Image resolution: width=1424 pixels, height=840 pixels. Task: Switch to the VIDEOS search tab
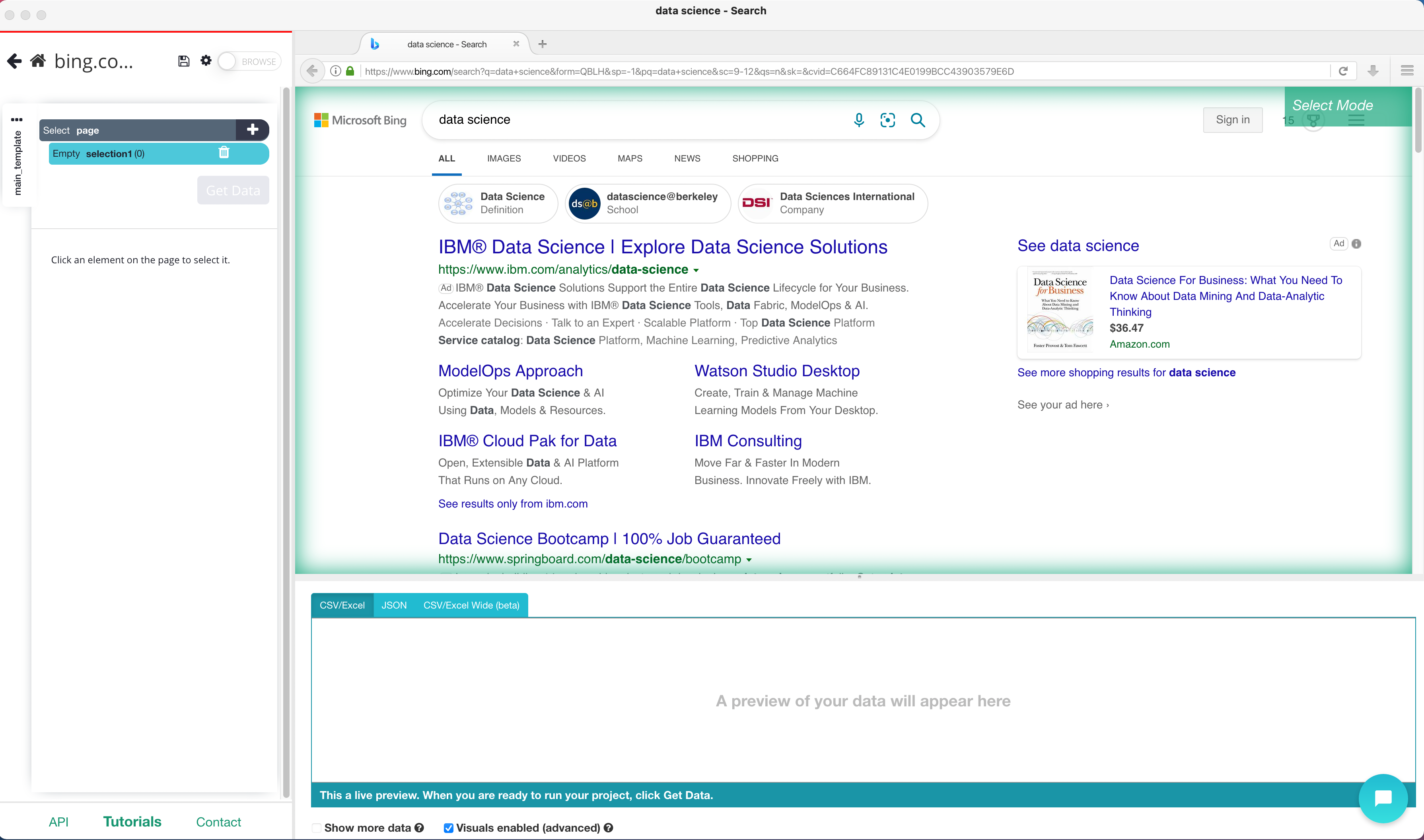click(x=569, y=158)
